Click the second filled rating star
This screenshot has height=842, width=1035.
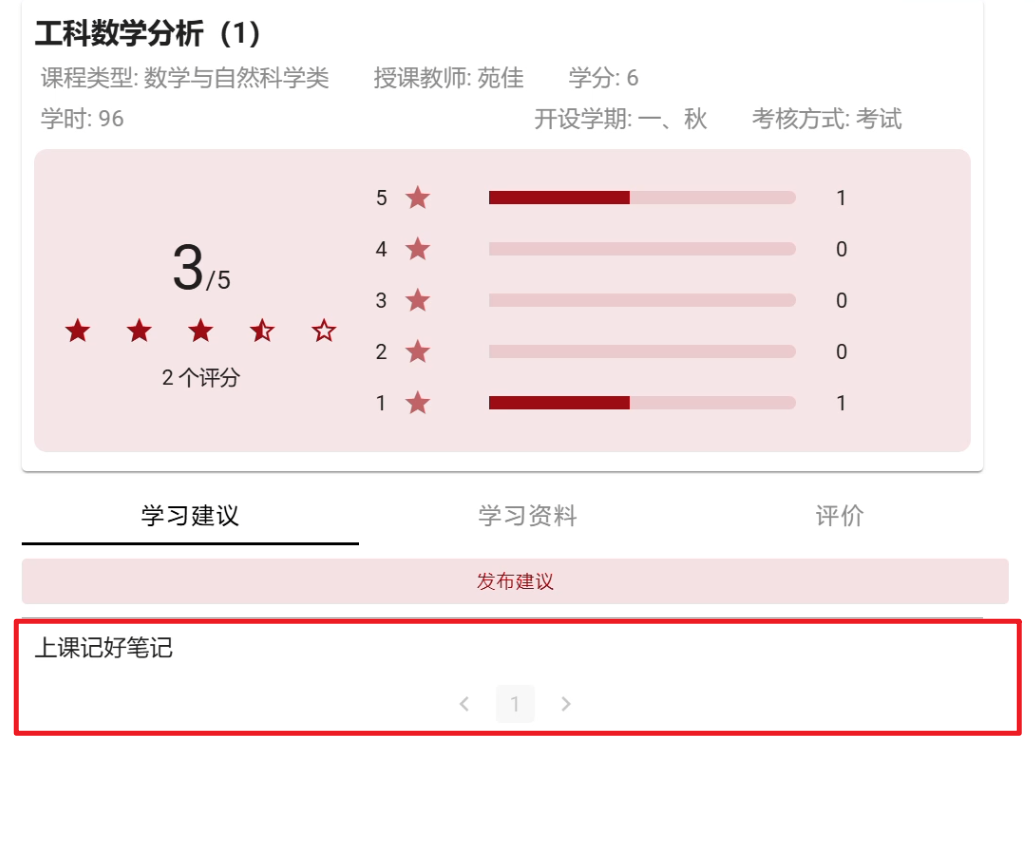pos(139,331)
